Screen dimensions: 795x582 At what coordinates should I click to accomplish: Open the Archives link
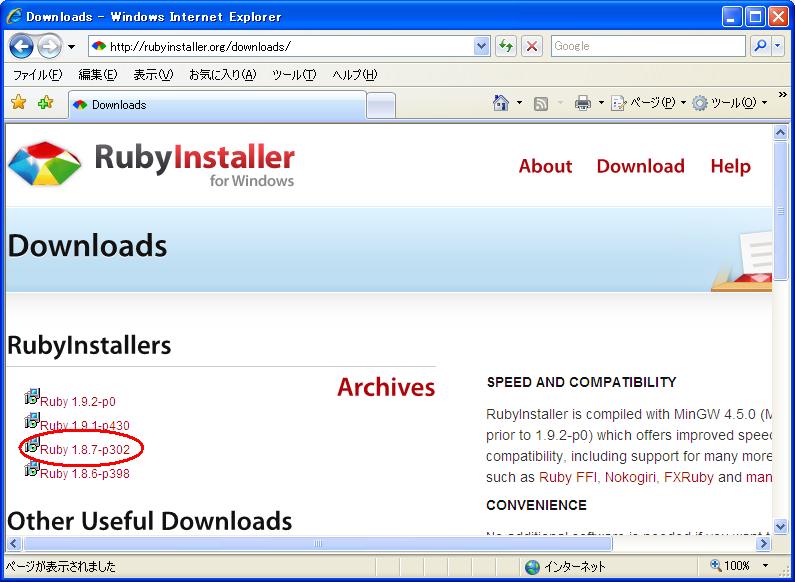click(x=386, y=387)
